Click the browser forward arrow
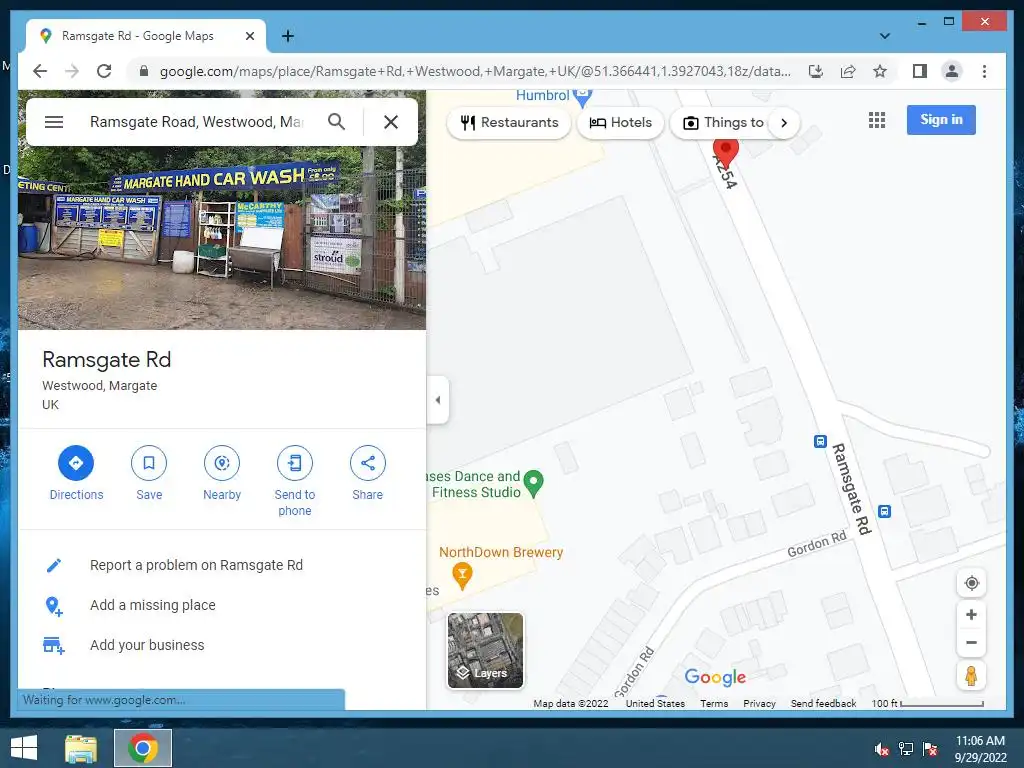The image size is (1024, 768). pos(72,71)
